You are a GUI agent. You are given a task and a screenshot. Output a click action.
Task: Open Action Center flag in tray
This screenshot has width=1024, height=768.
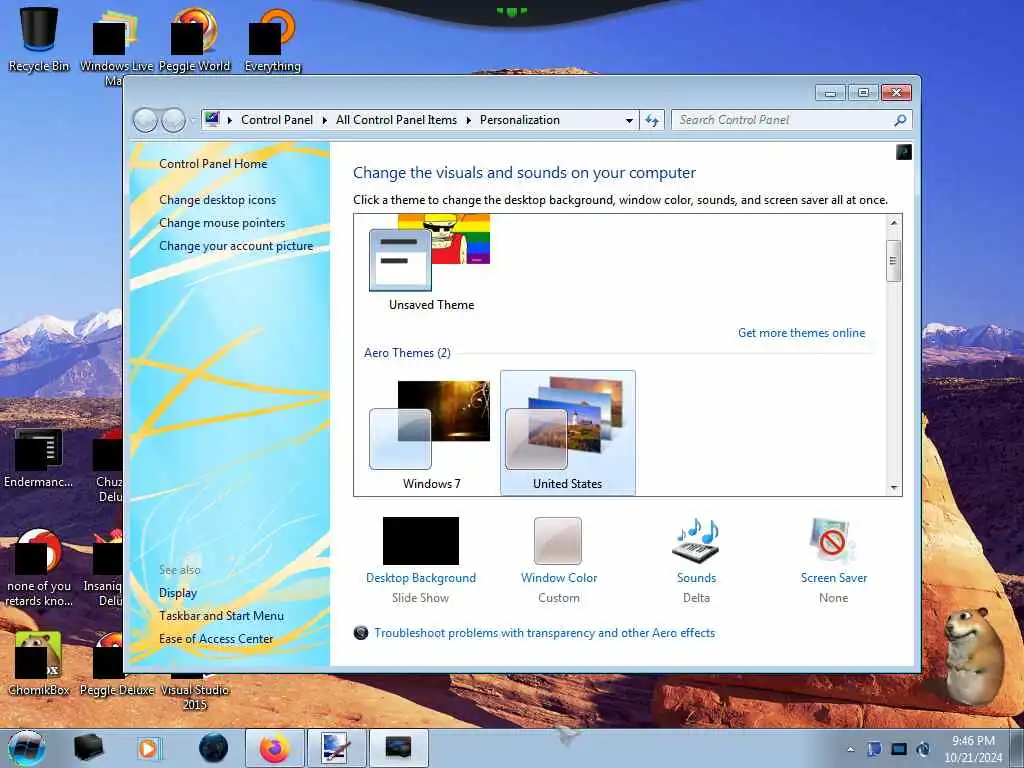click(x=874, y=749)
